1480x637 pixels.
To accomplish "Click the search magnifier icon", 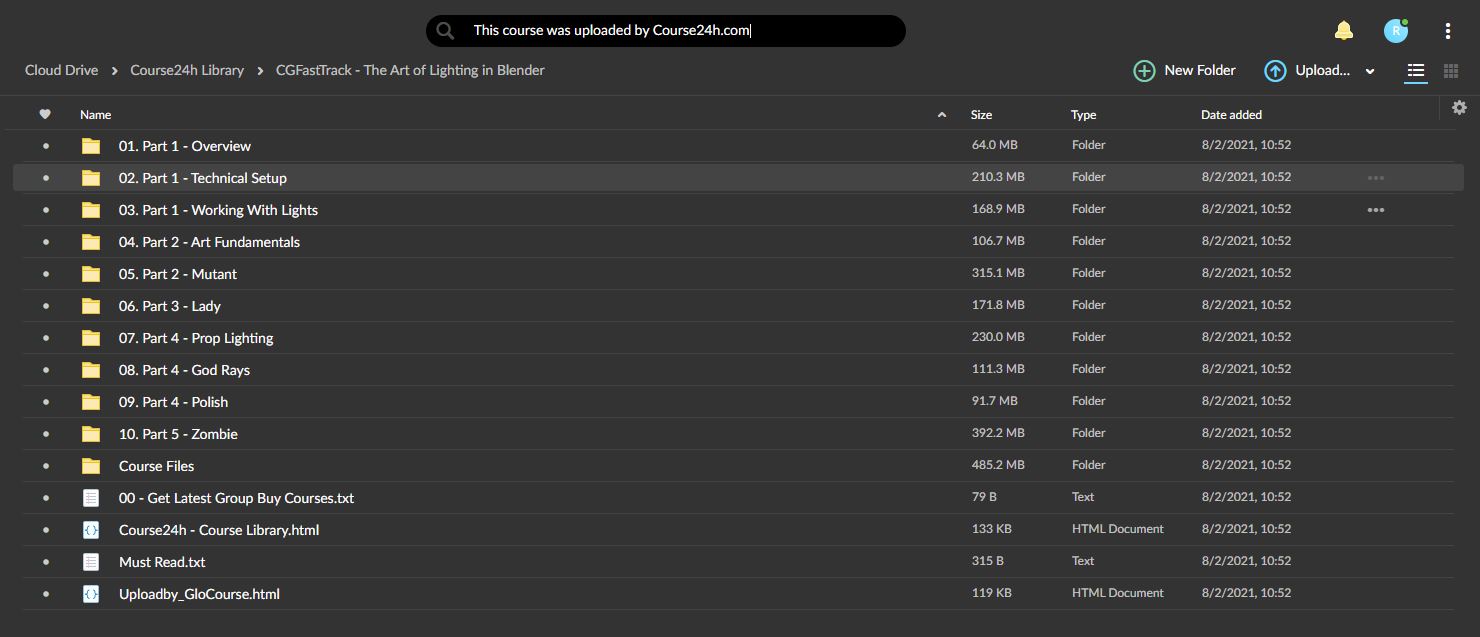I will click(x=445, y=31).
